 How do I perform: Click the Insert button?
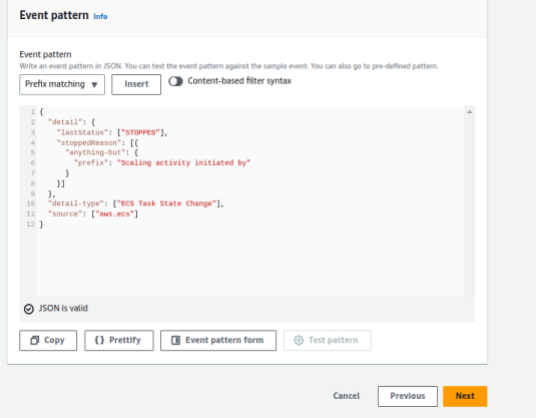click(136, 84)
